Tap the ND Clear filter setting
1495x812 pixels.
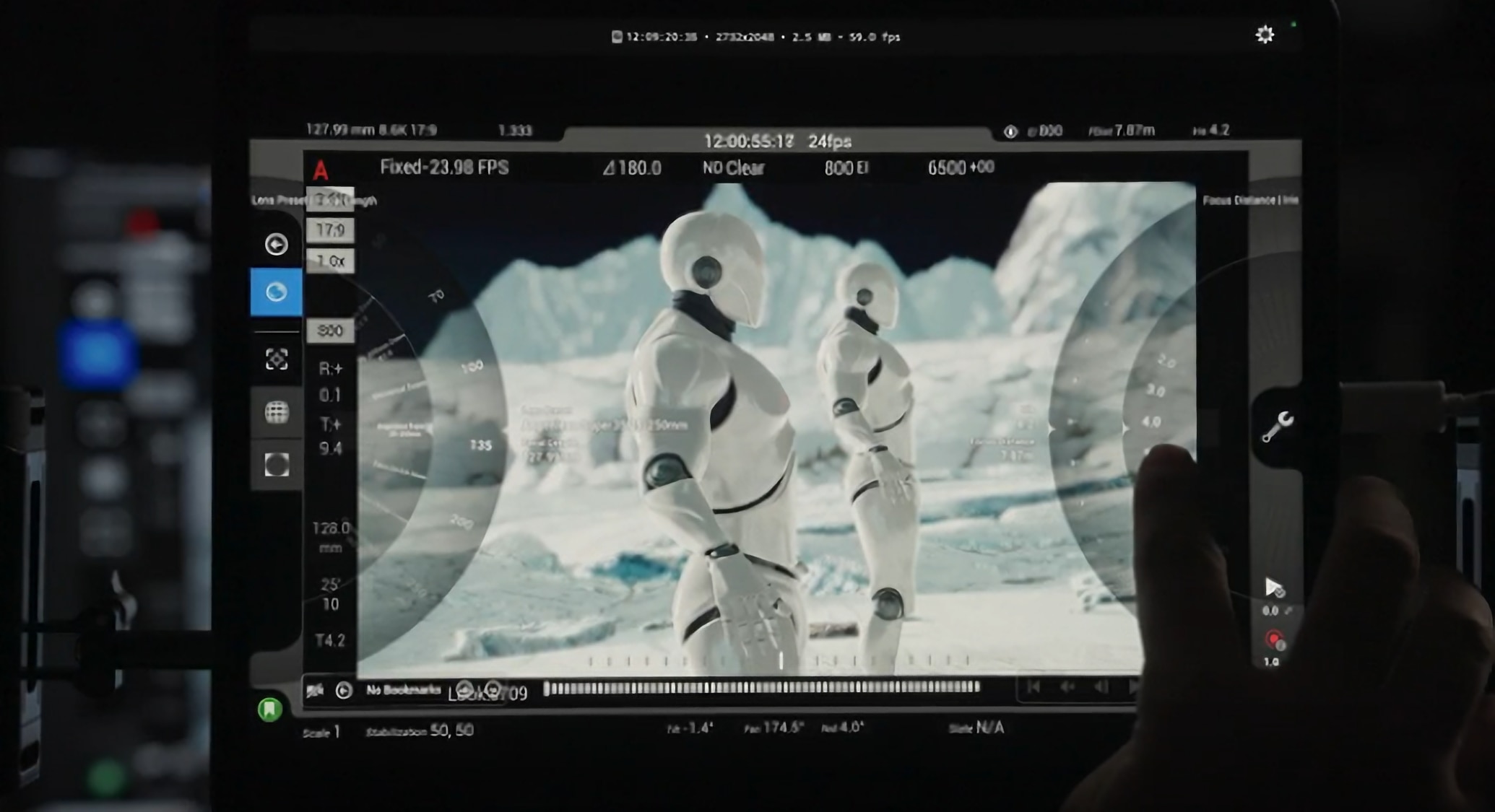tap(733, 168)
